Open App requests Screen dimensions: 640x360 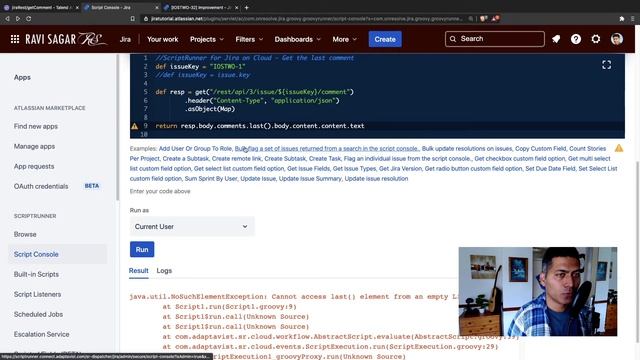pos(34,167)
